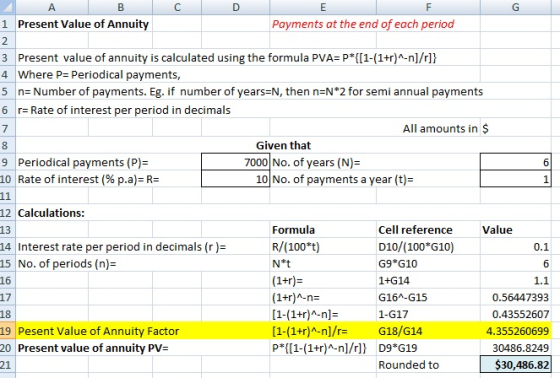
Task: Select the rate input cell containing 10
Action: [235, 179]
